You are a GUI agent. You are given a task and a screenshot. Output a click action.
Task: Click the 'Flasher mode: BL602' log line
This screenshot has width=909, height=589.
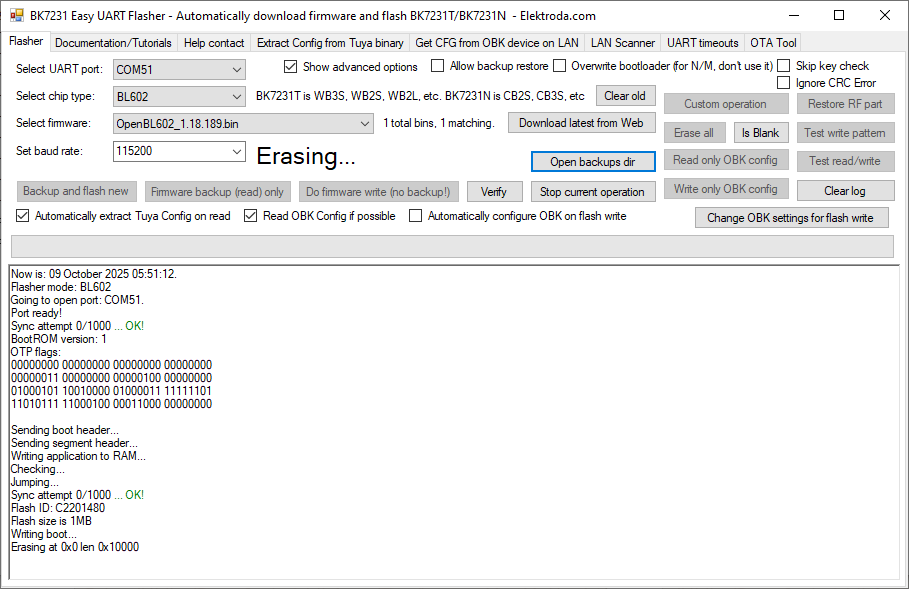(61, 287)
